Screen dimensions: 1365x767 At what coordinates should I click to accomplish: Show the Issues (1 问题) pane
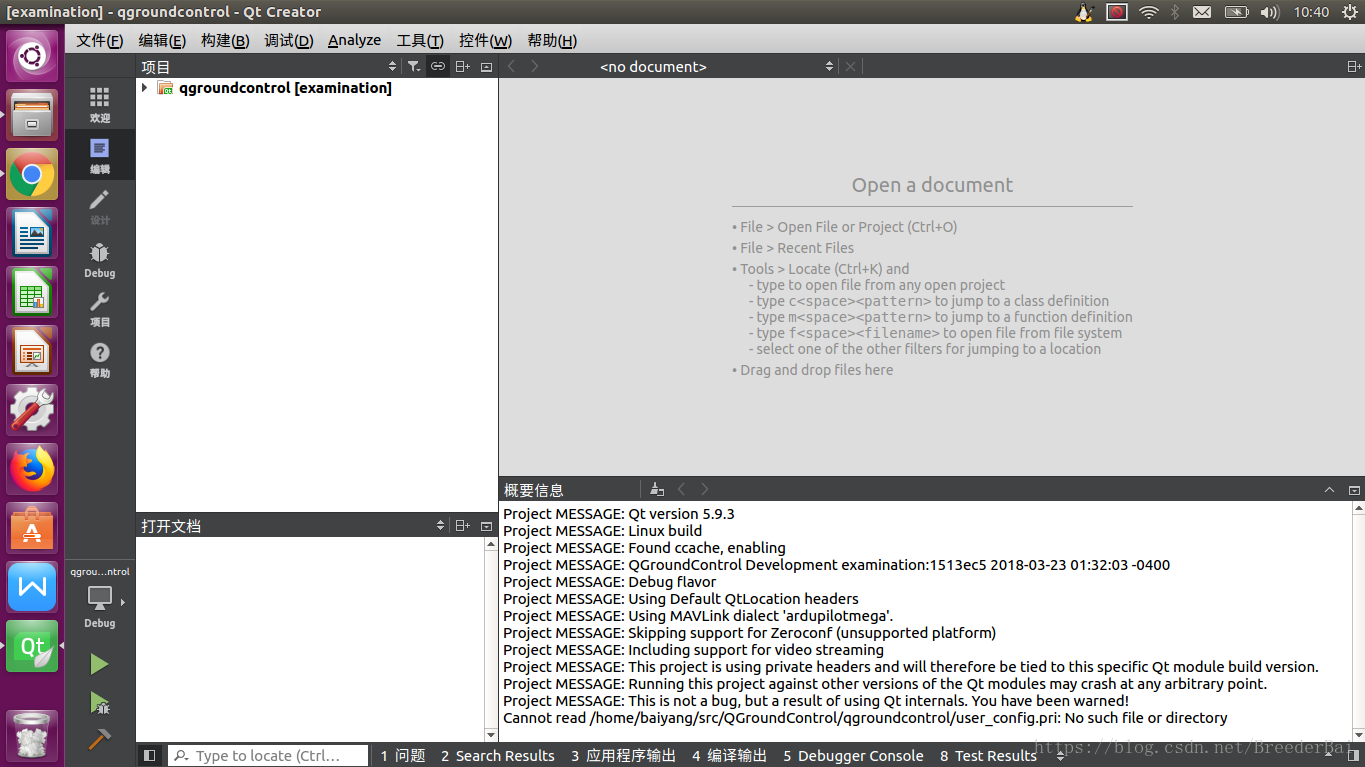click(402, 756)
